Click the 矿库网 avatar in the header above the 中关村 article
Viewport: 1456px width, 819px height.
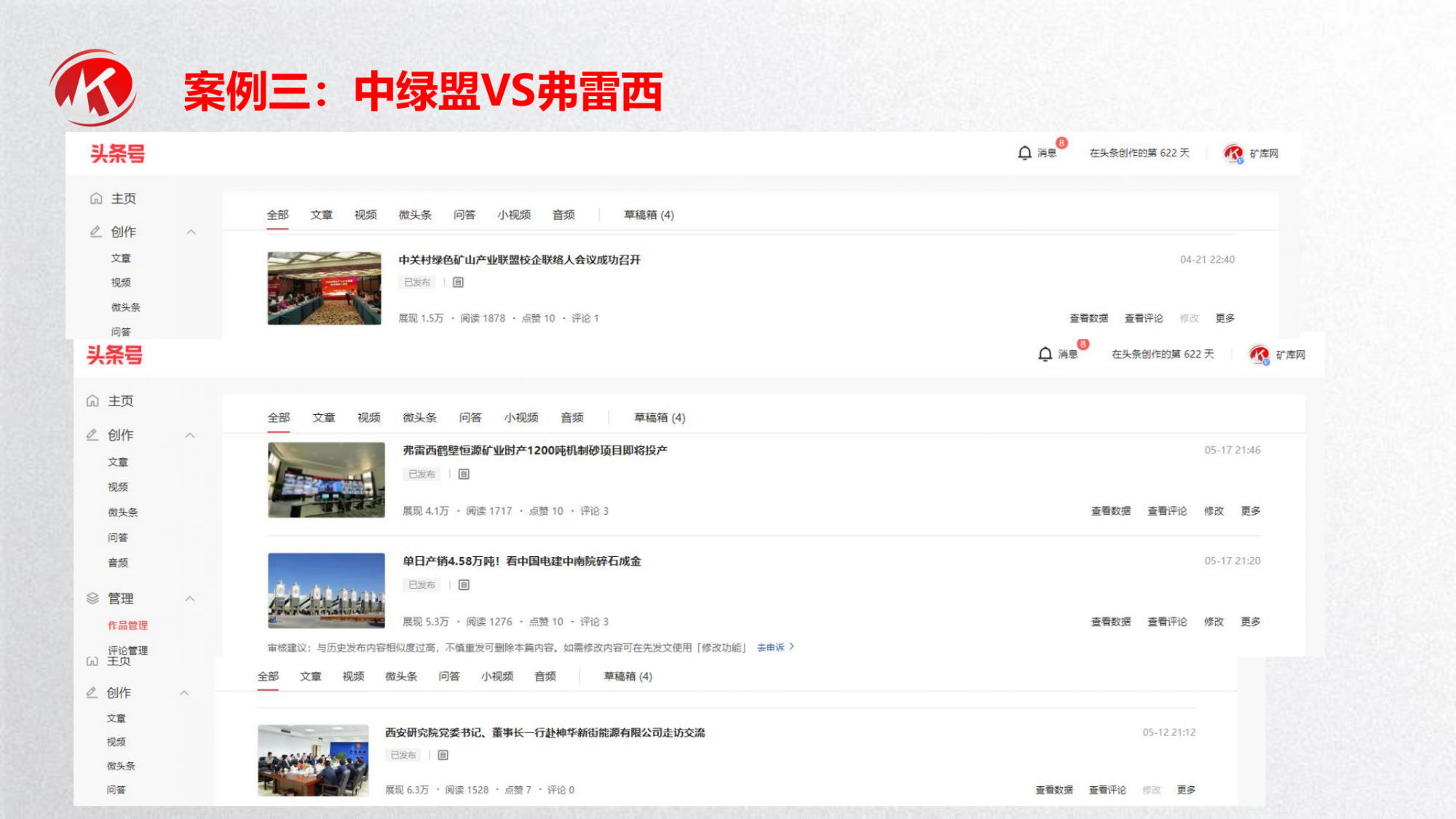coord(1233,154)
